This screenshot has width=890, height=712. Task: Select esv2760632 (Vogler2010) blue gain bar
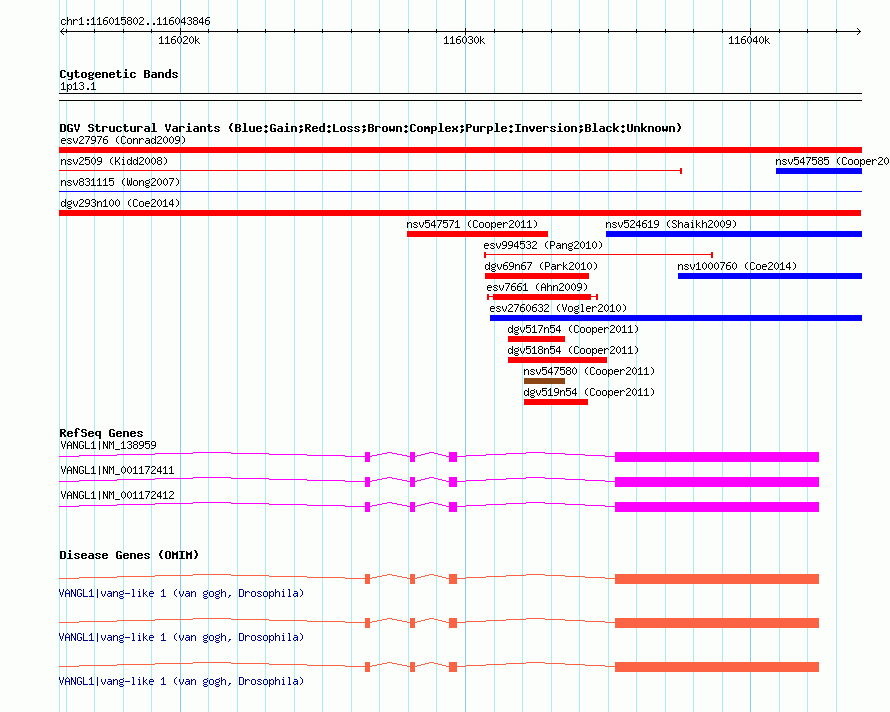[676, 318]
